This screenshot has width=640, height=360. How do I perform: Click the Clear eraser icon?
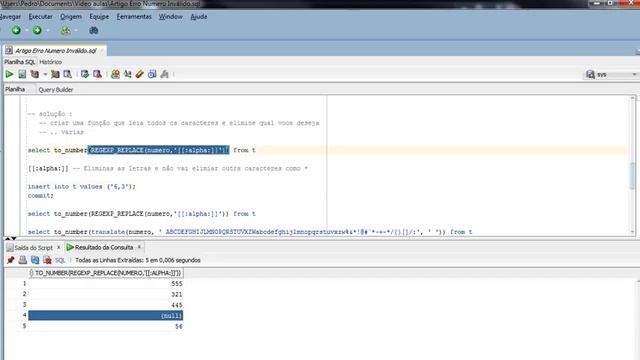tap(140, 74)
